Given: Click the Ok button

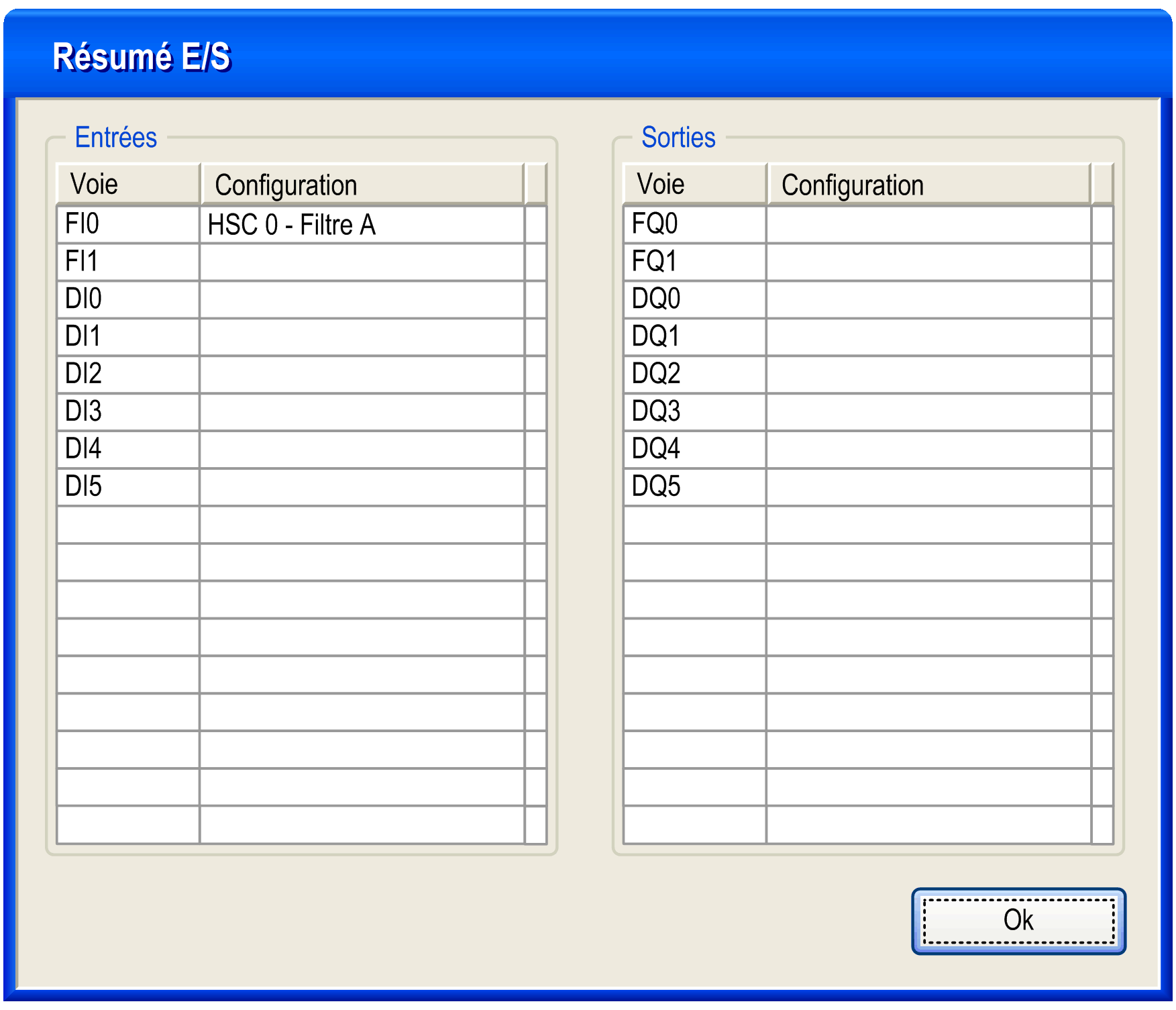Looking at the screenshot, I should pos(1018,921).
